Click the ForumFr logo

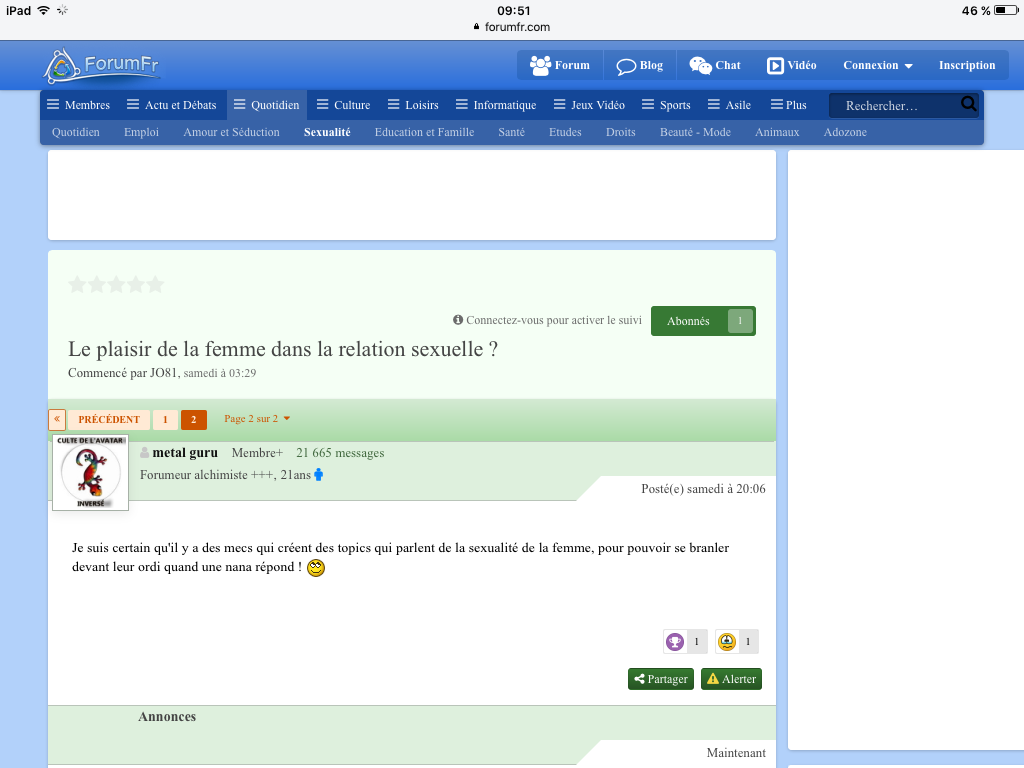pos(101,66)
